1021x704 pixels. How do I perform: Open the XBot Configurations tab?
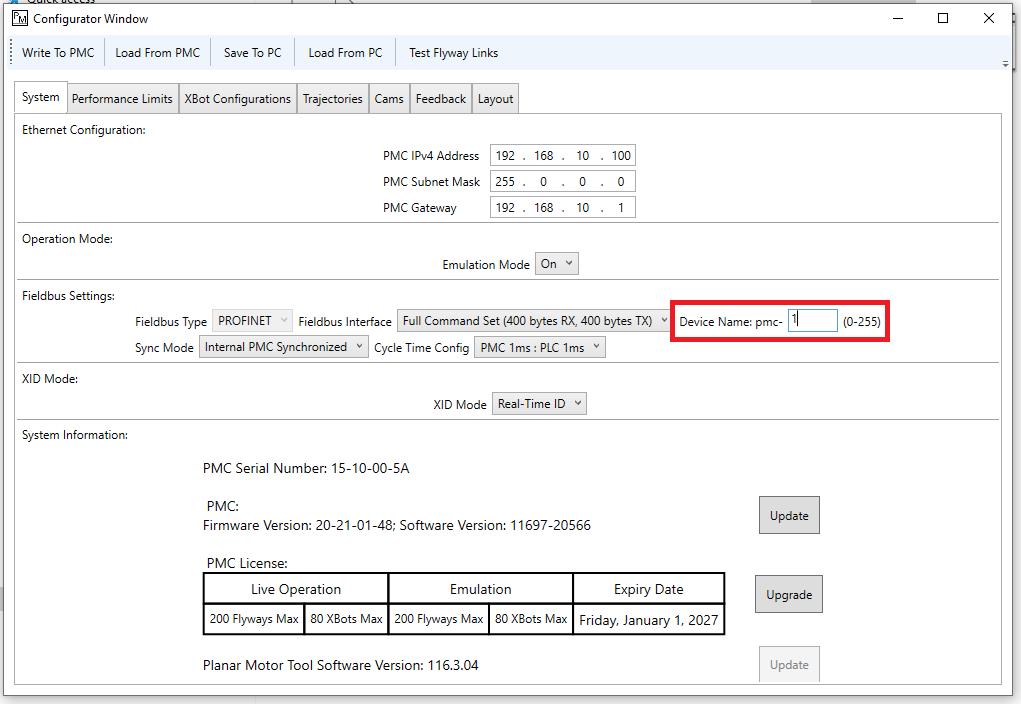(237, 99)
